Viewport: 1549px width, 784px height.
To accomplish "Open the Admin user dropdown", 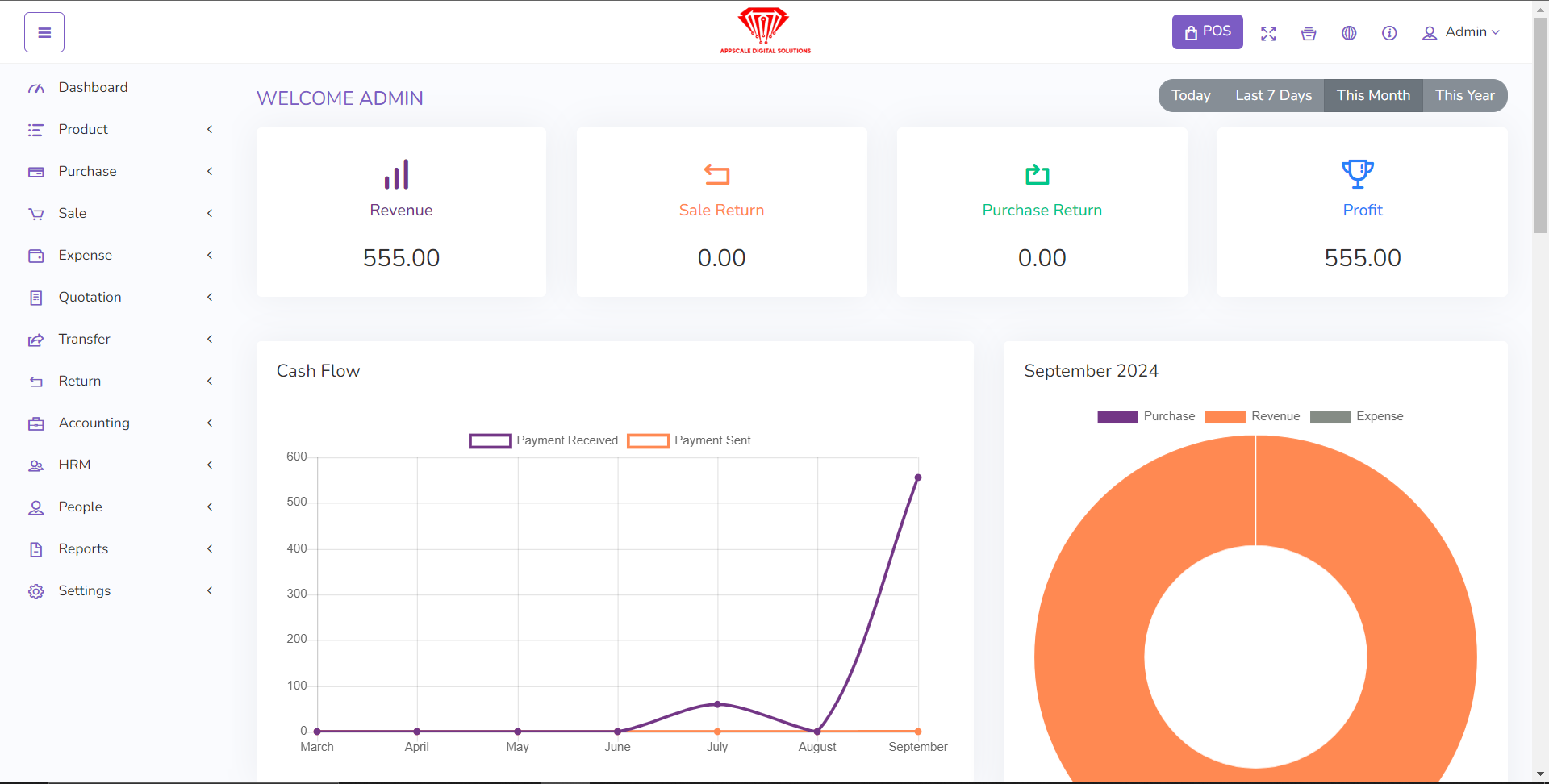I will pos(1461,32).
